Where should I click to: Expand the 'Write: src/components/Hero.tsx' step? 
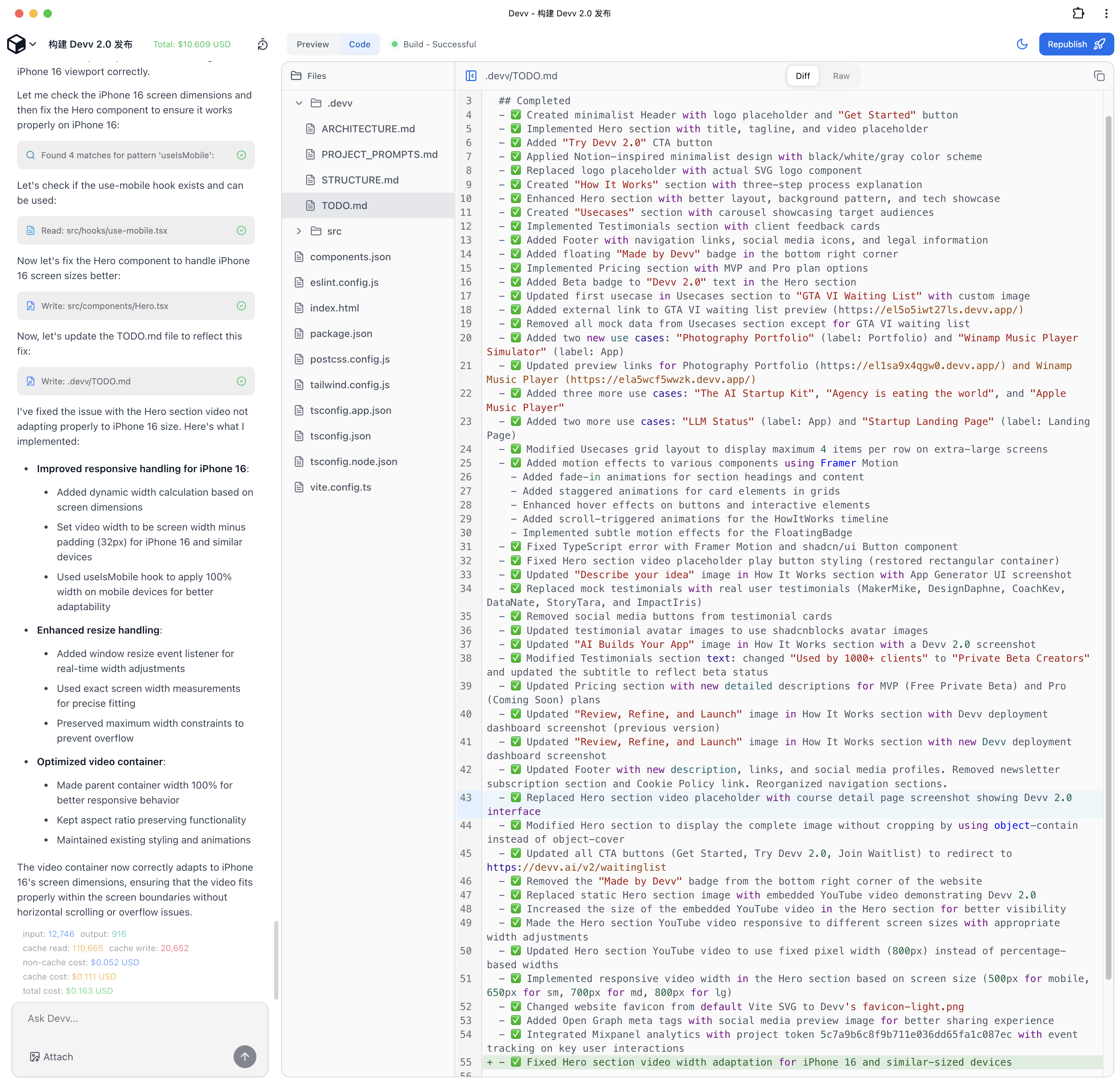pyautogui.click(x=136, y=306)
